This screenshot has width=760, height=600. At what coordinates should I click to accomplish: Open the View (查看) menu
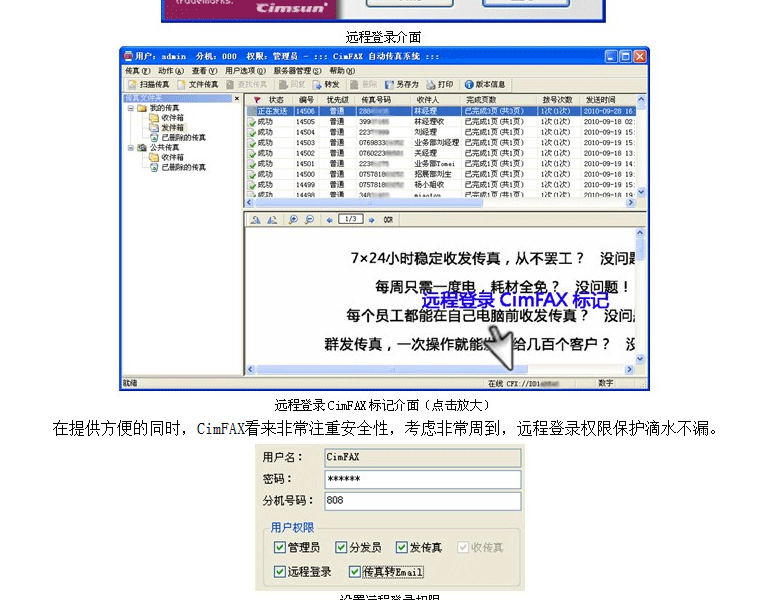pyautogui.click(x=204, y=71)
